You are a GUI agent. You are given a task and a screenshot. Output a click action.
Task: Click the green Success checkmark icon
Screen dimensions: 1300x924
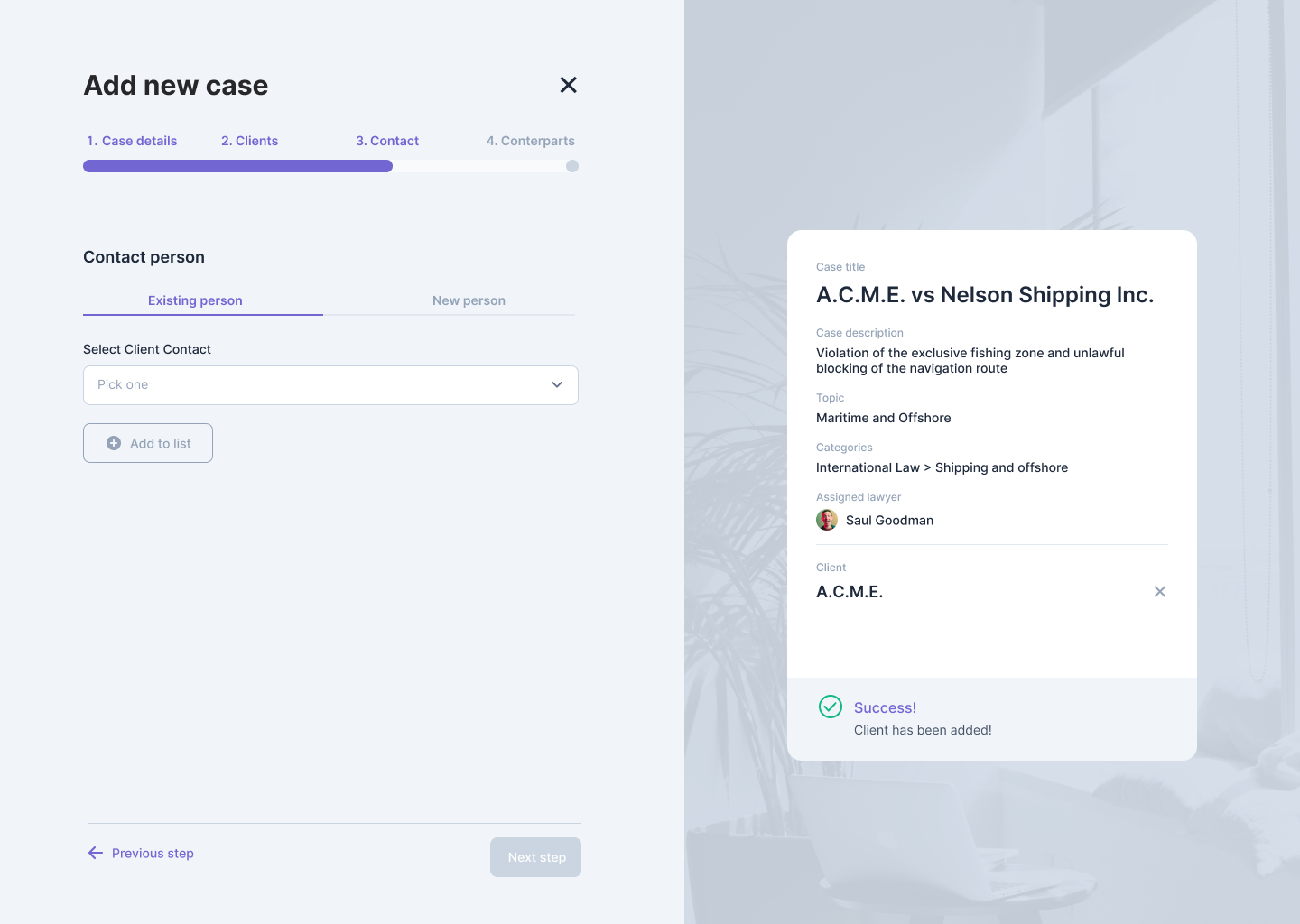(x=830, y=707)
